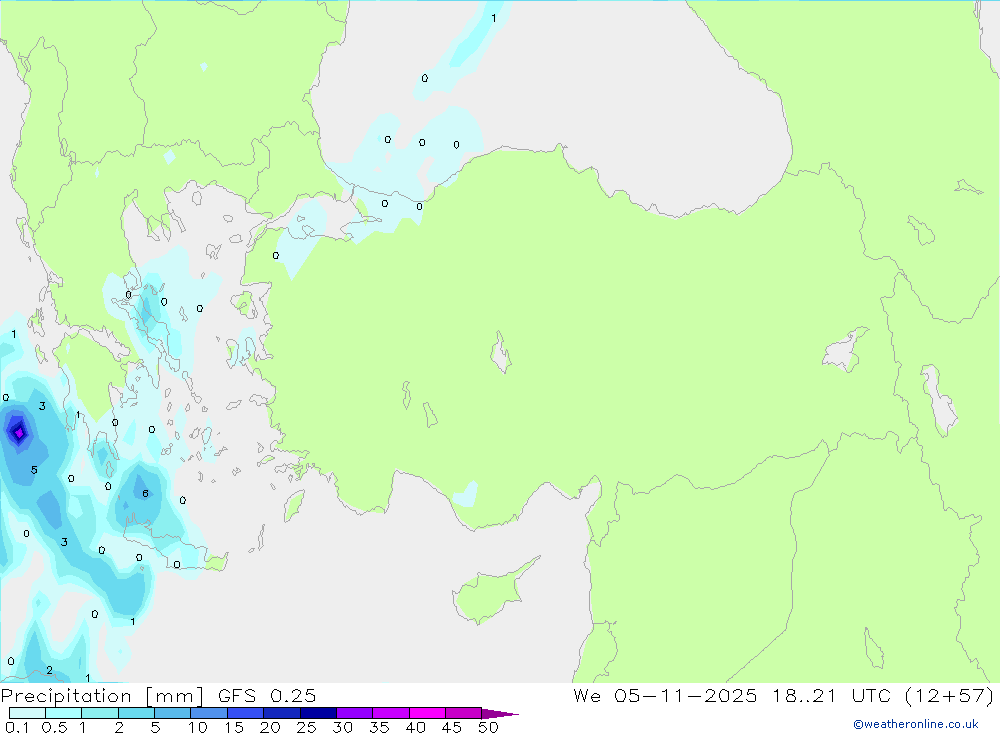The image size is (1000, 733).
Task: Click the '25' legend scale label
Action: (x=306, y=727)
